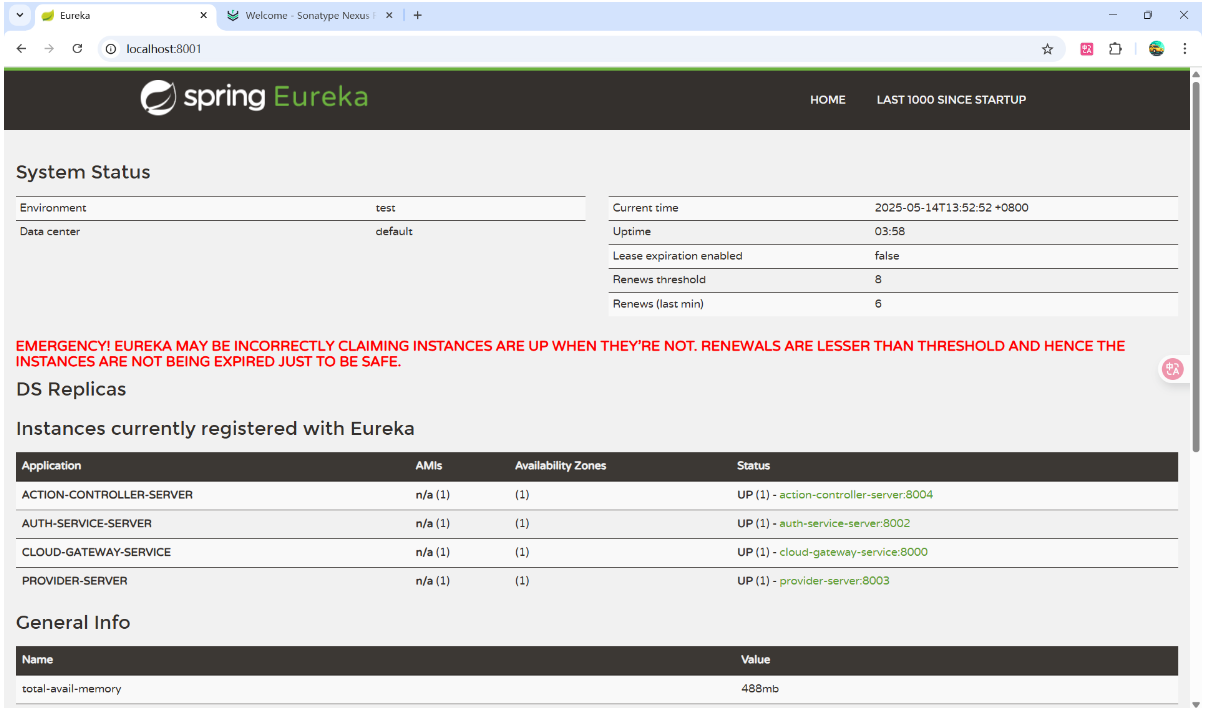Select ACTION-CONTROLLER-SERVER application name
The width and height of the screenshot is (1206, 714).
107,495
